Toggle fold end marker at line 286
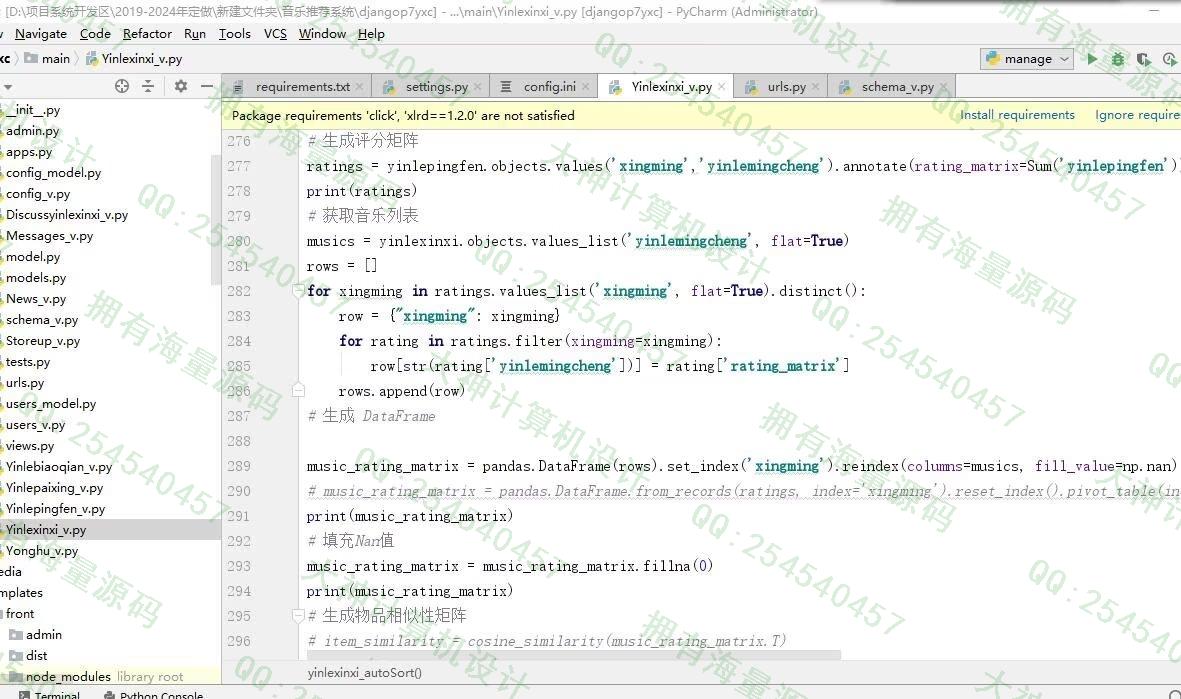This screenshot has height=699, width=1181. [x=298, y=390]
